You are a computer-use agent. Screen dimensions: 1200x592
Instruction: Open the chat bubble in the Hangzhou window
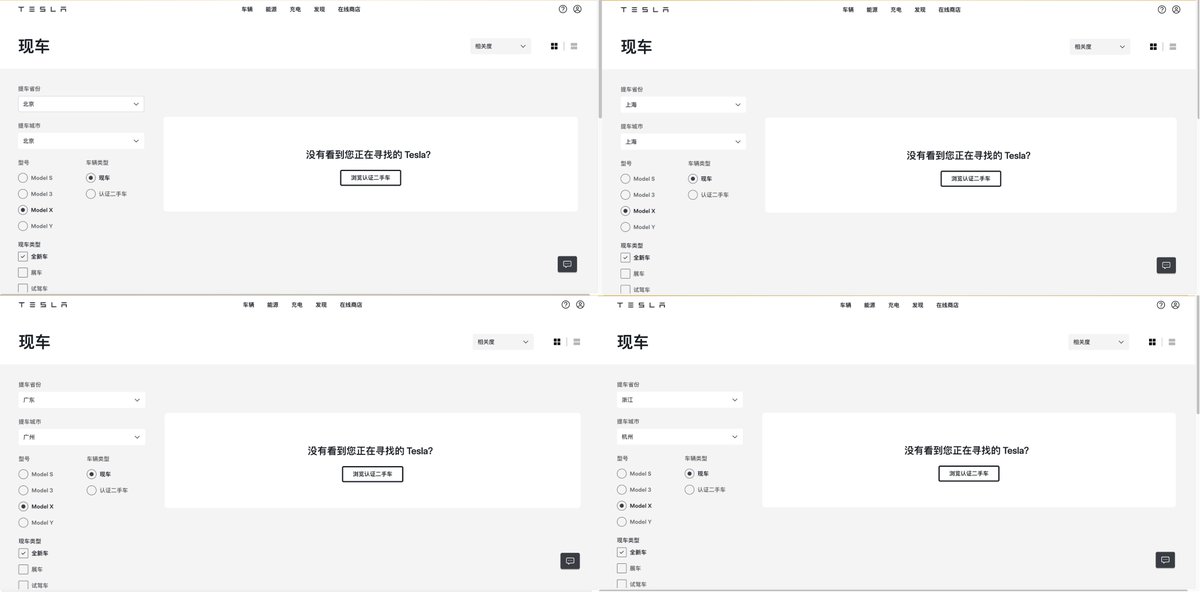pos(1165,560)
